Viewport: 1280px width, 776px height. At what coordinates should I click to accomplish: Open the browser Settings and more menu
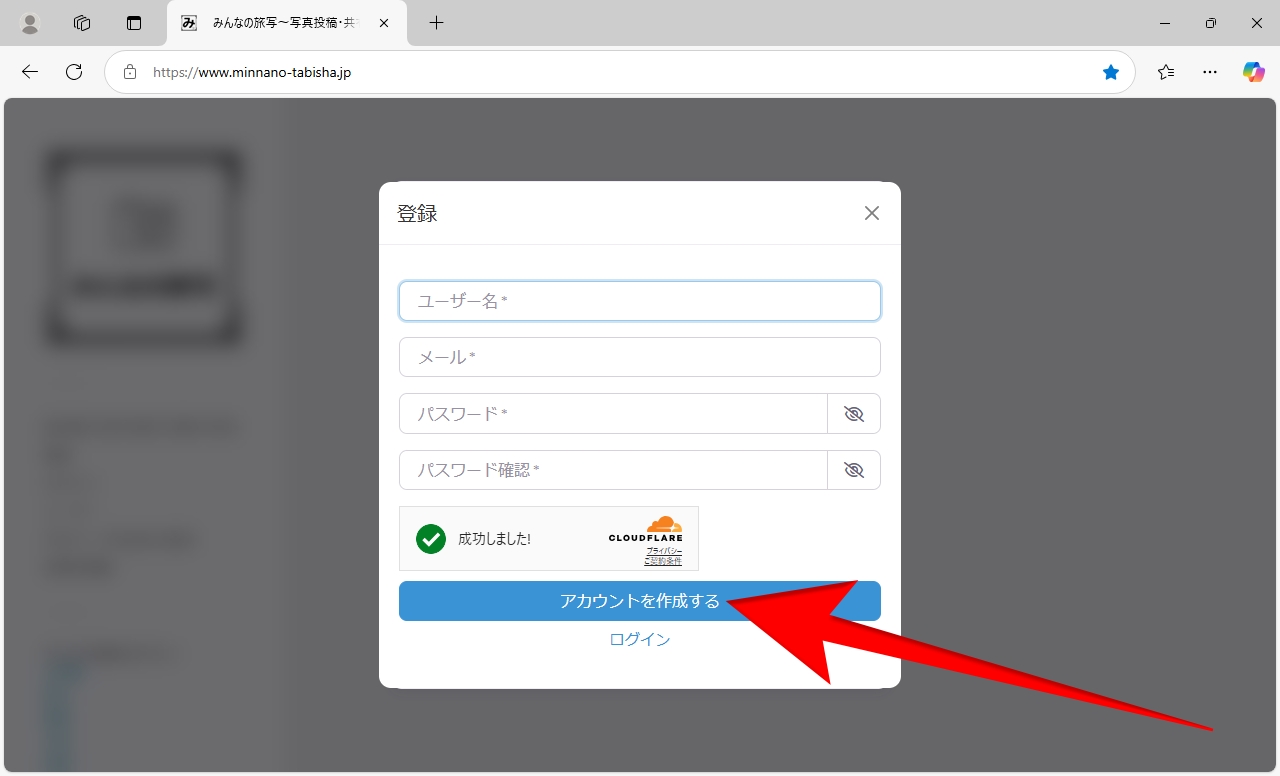(1210, 72)
